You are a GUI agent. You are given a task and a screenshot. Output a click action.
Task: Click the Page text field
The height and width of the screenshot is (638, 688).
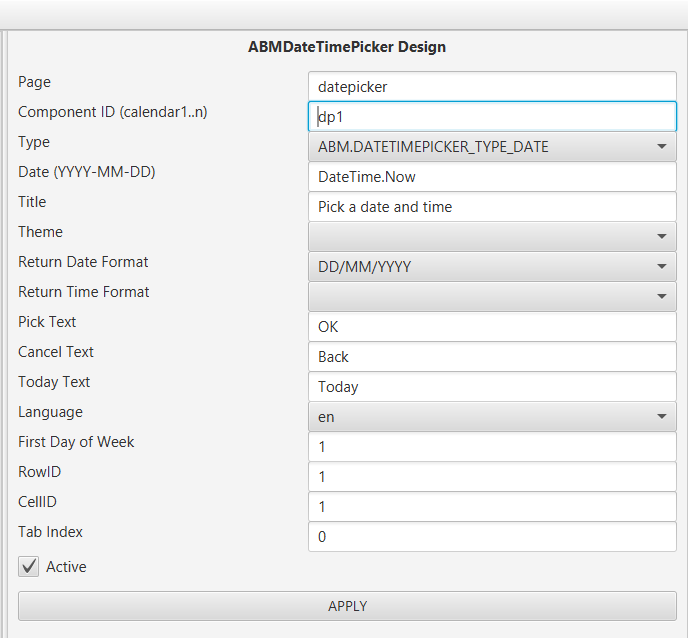pos(491,87)
